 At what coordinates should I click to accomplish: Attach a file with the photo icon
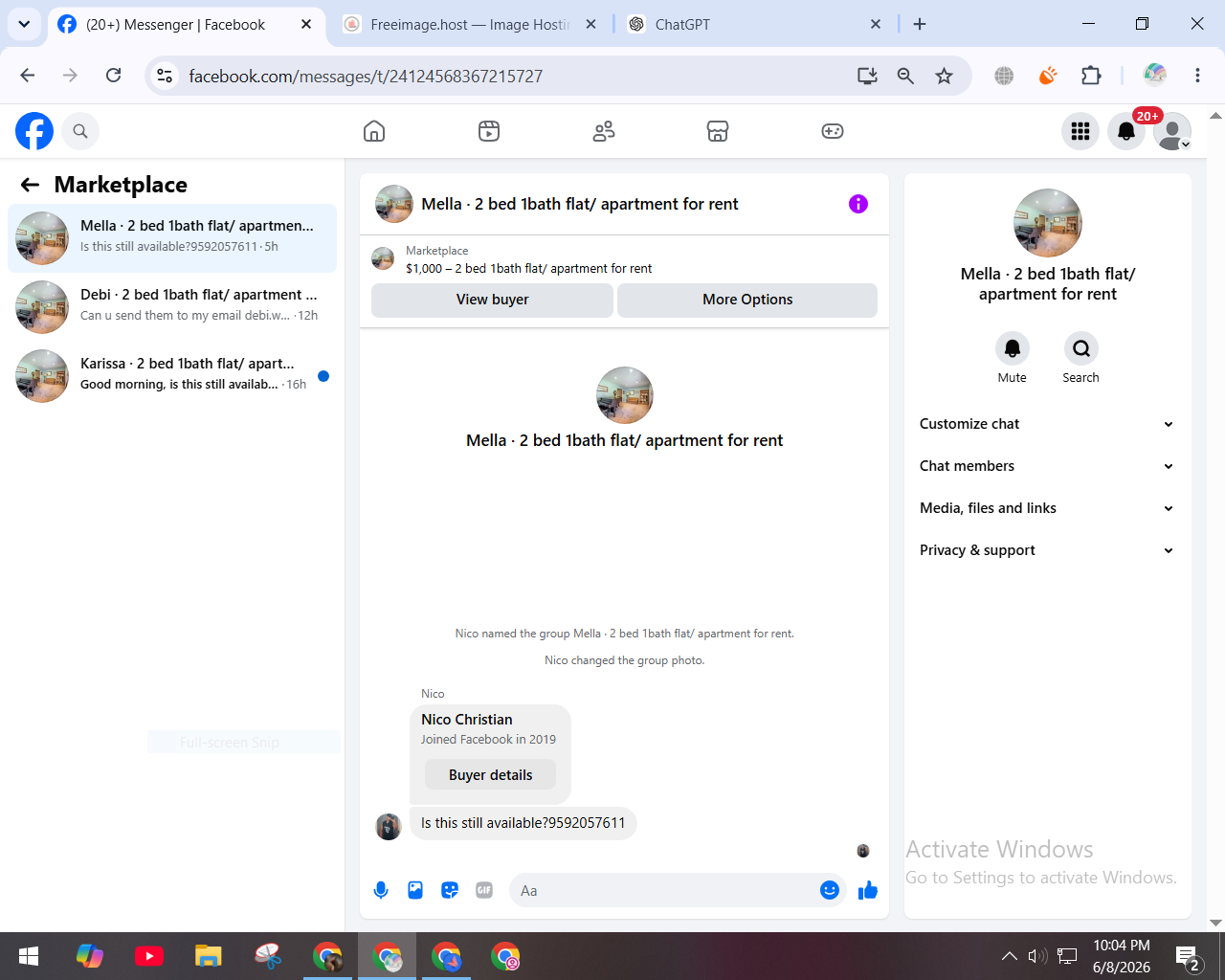click(x=415, y=891)
